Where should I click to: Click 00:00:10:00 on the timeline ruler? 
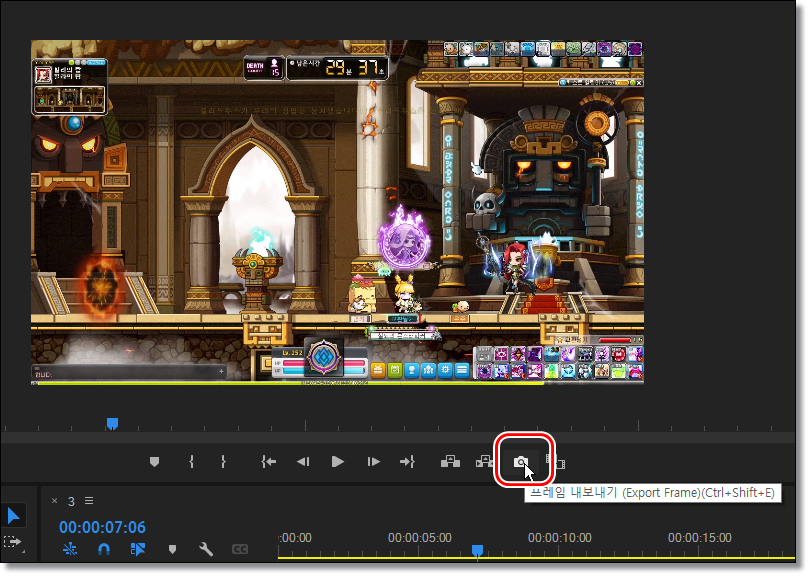coord(560,538)
